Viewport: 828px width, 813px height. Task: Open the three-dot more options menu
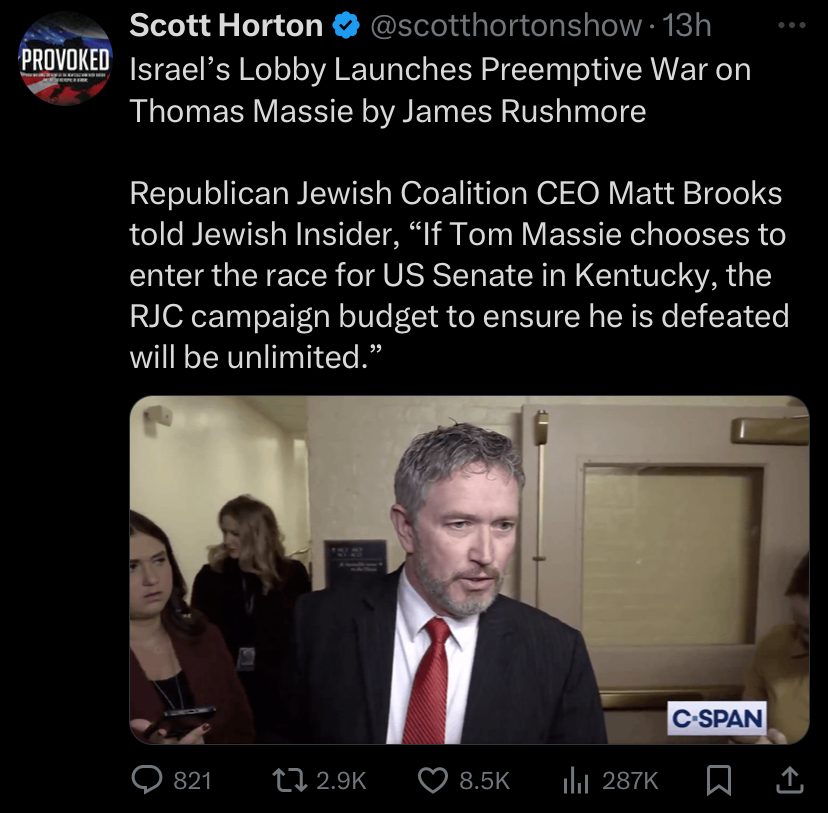click(x=792, y=25)
